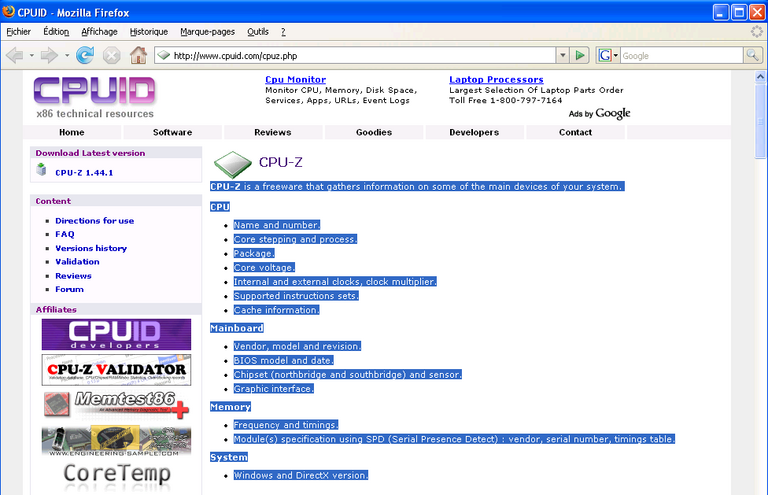Open the Historique menu
Image resolution: width=768 pixels, height=495 pixels.
149,32
